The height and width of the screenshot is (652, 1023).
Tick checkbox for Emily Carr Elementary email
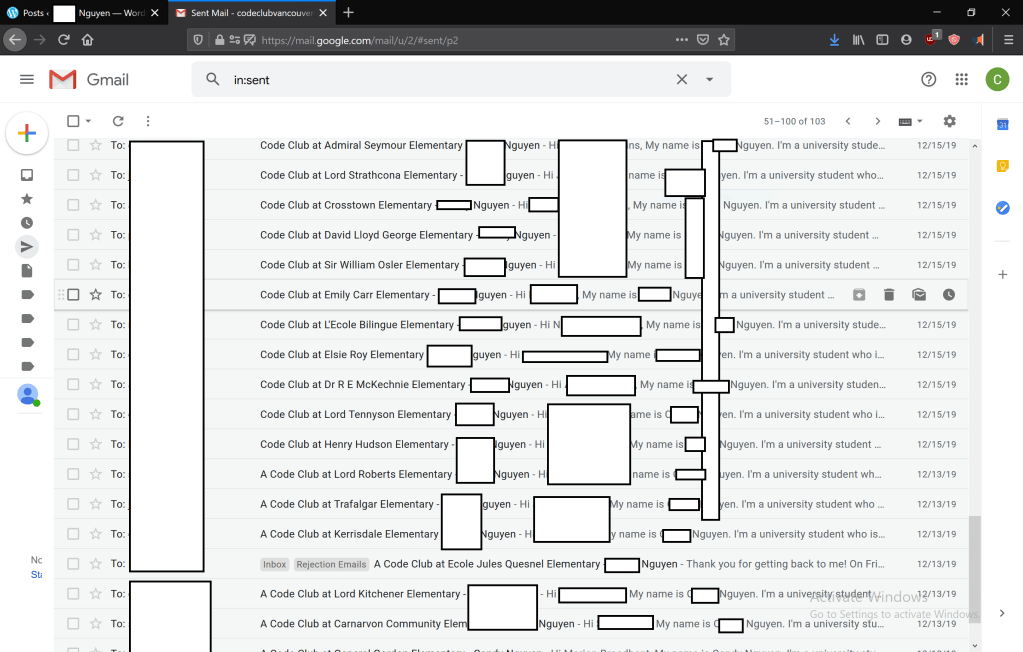tap(73, 295)
